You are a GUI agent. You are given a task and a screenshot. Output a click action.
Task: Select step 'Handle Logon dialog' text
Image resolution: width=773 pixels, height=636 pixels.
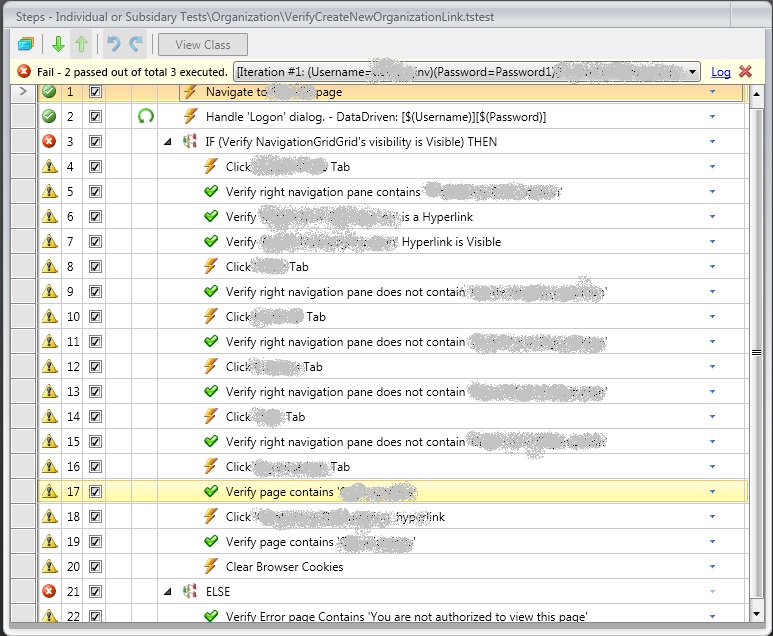[376, 117]
